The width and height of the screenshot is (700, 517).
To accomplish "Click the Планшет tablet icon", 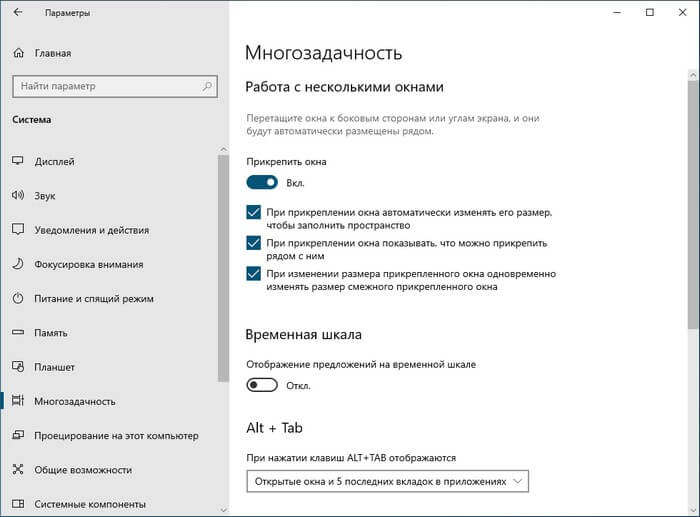I will (18, 367).
